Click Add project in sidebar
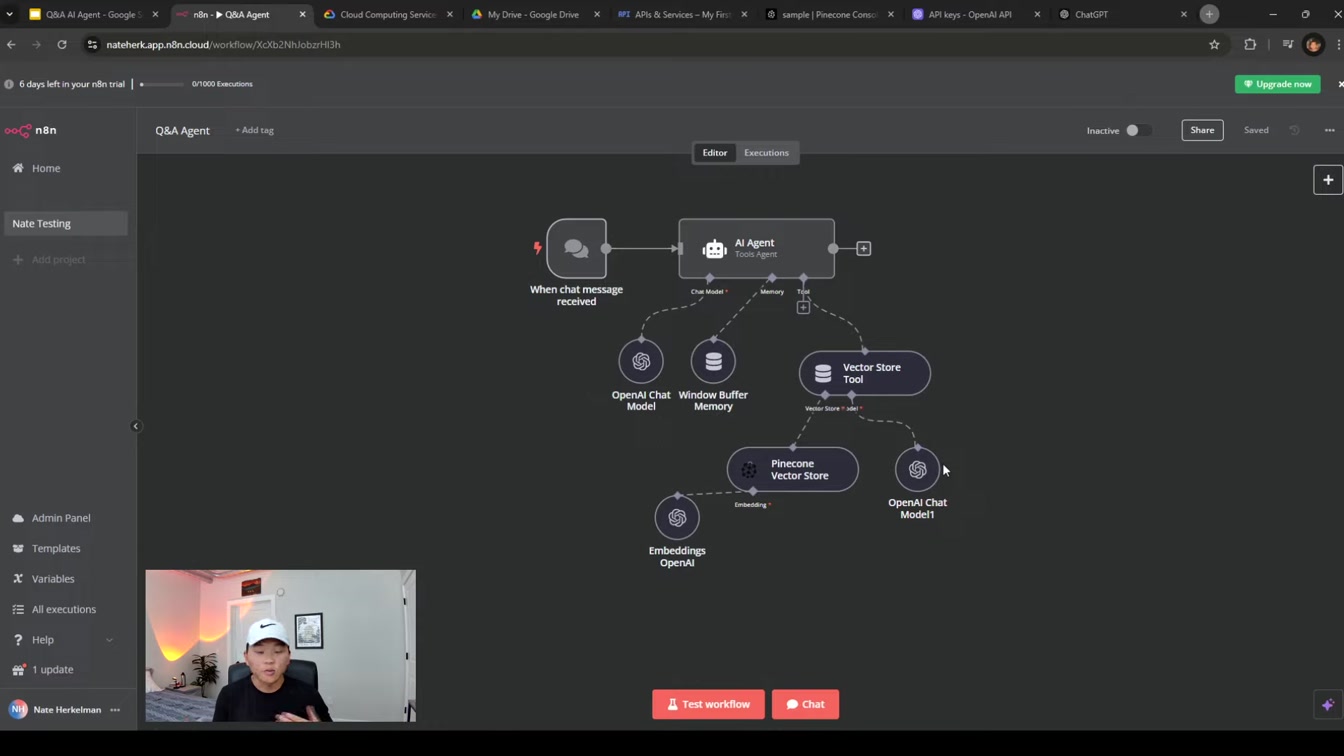Viewport: 1344px width, 756px height. [49, 259]
